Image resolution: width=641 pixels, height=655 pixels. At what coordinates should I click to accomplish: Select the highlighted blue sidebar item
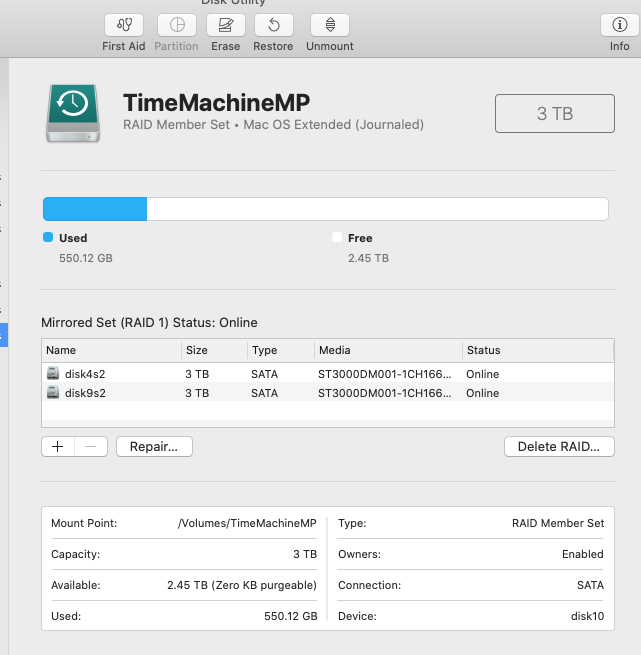point(4,335)
